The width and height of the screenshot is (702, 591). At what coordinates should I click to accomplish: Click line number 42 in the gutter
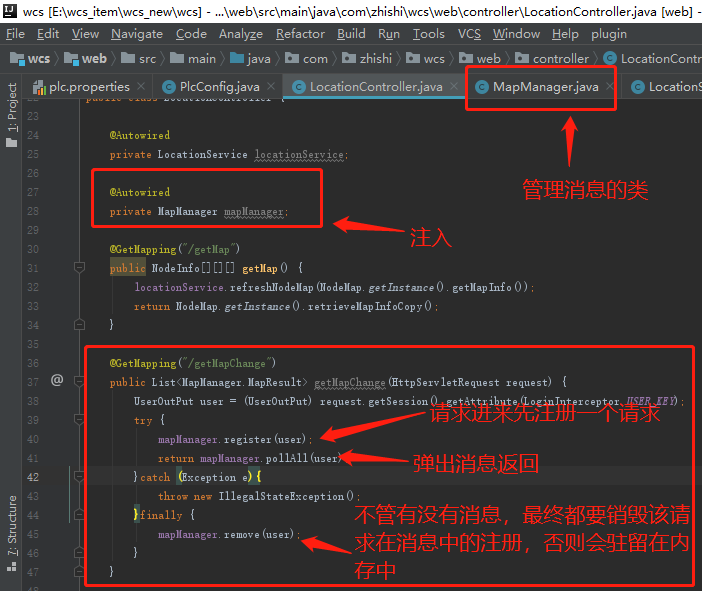click(33, 477)
